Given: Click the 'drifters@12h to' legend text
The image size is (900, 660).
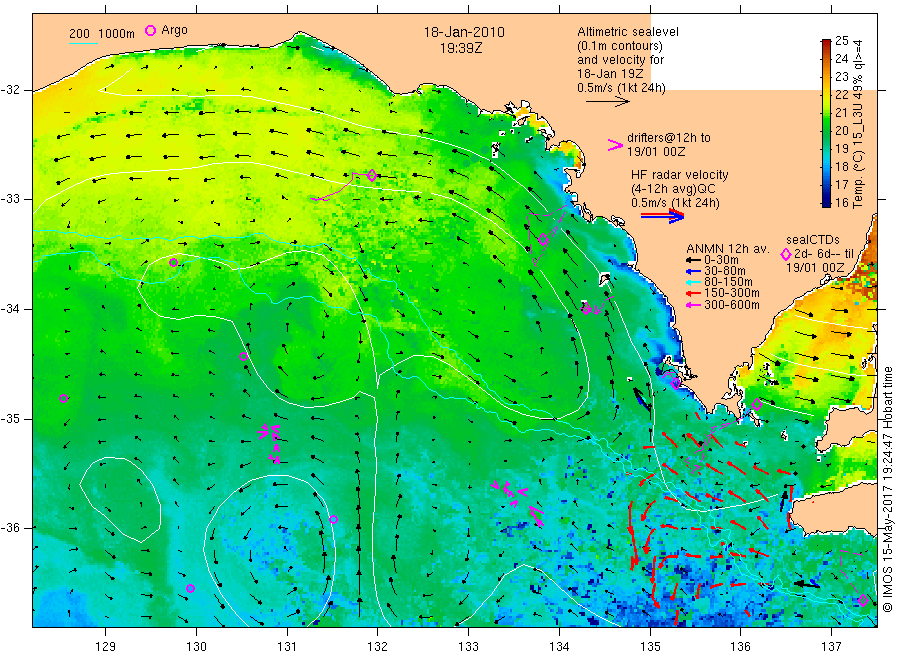Looking at the screenshot, I should click(x=669, y=138).
